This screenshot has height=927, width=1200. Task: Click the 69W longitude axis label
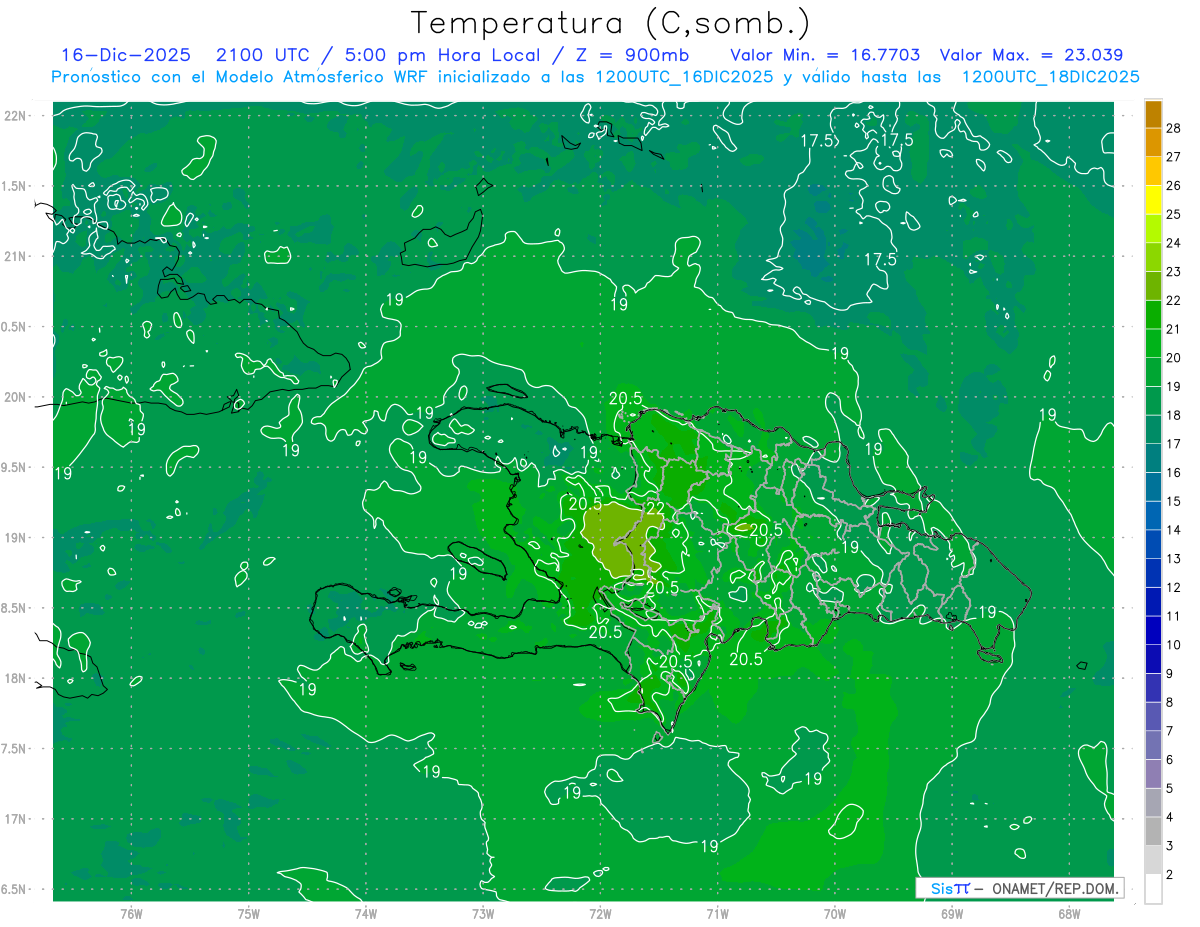[952, 913]
